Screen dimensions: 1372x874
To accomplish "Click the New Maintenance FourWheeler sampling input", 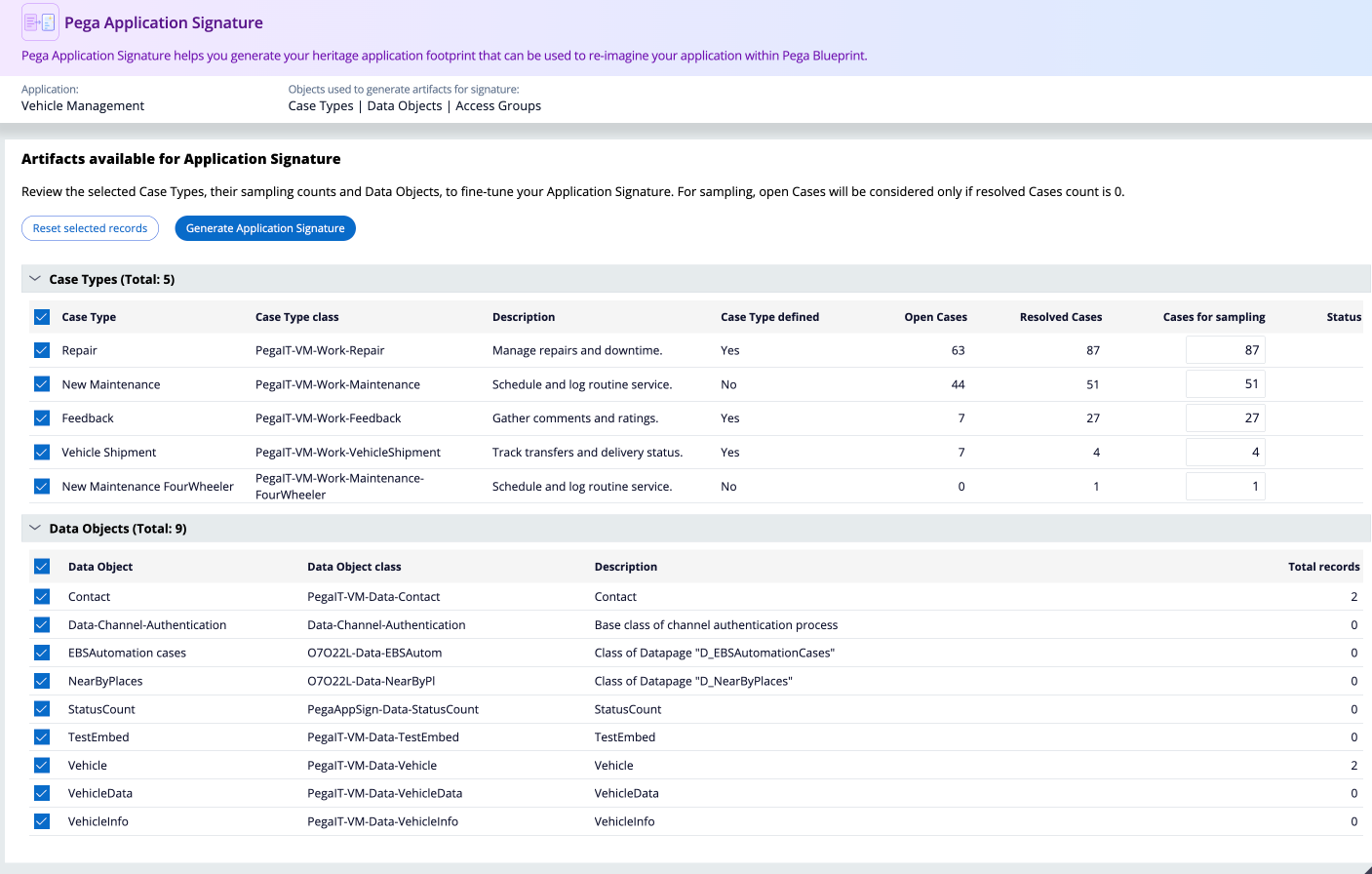I will pyautogui.click(x=1225, y=487).
